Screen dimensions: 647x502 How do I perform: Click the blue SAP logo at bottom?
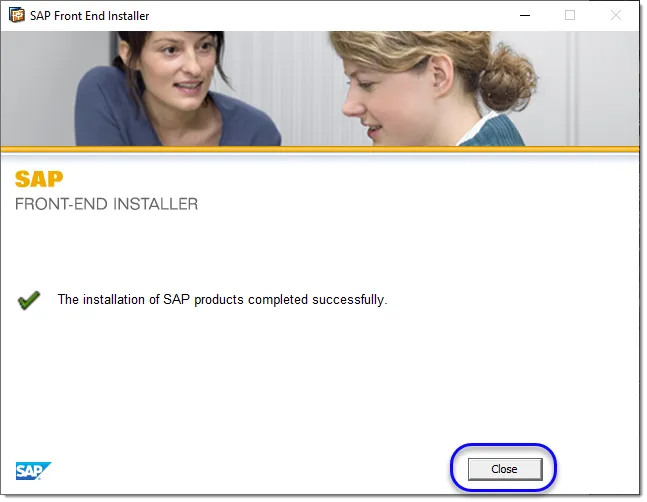click(x=33, y=471)
